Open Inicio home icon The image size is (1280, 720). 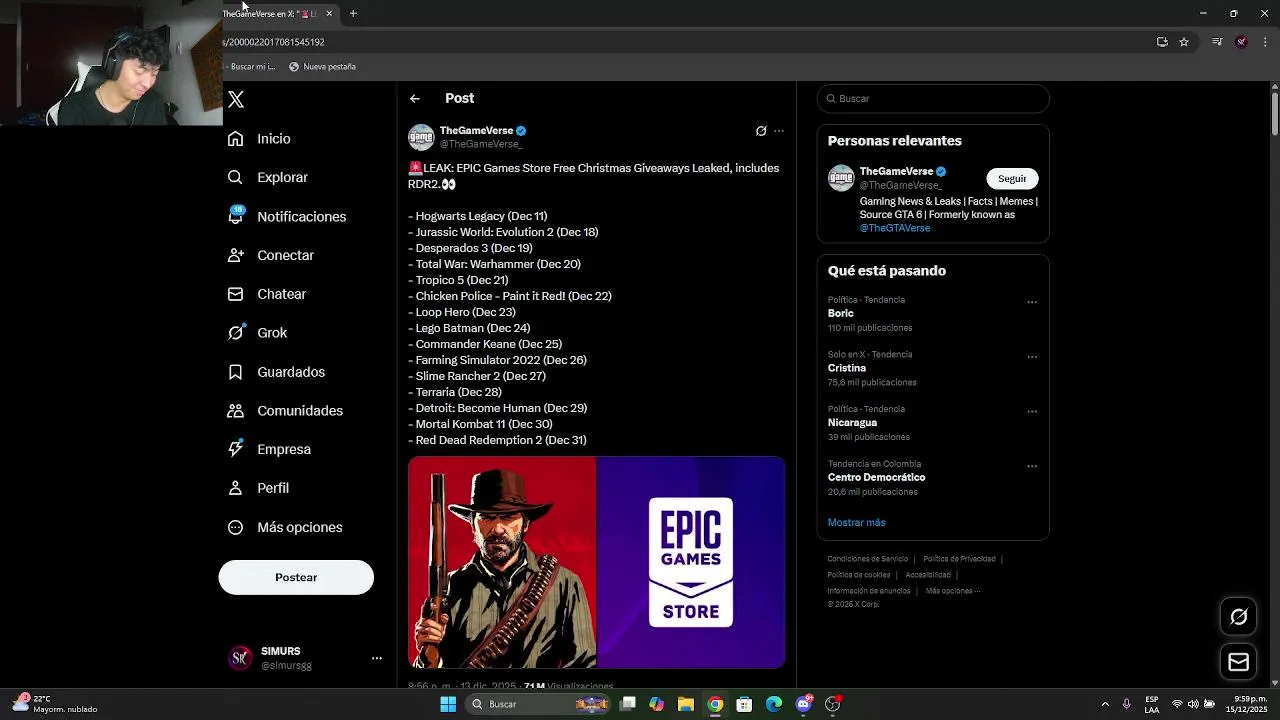pyautogui.click(x=235, y=139)
